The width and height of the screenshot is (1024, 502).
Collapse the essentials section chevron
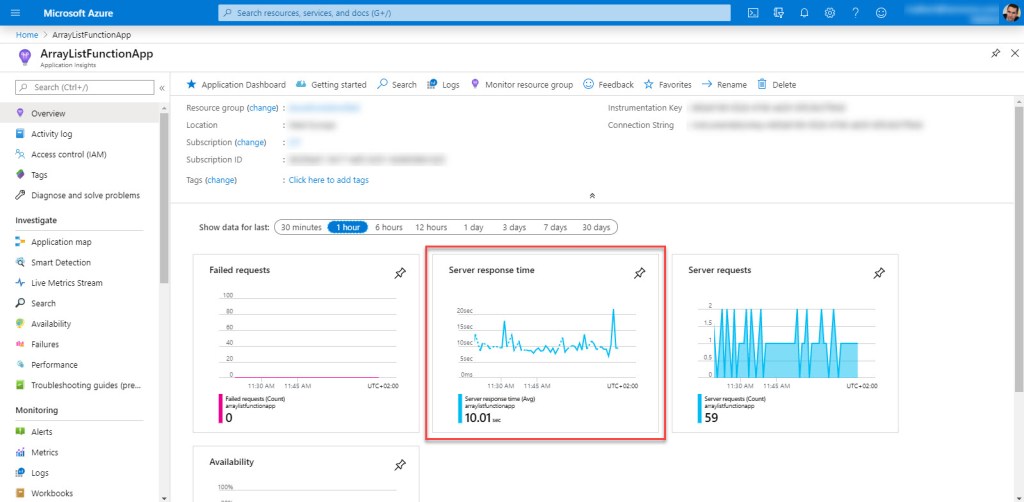pyautogui.click(x=592, y=196)
